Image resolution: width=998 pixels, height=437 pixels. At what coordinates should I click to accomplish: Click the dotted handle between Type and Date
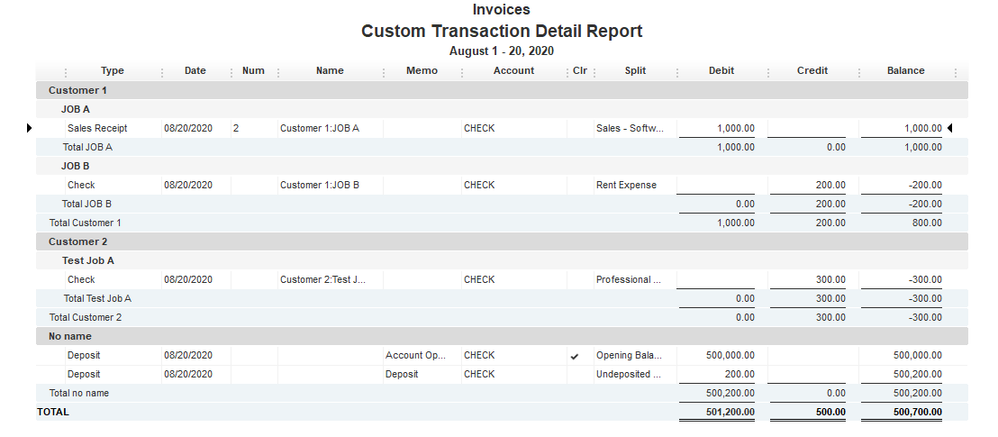pos(163,72)
